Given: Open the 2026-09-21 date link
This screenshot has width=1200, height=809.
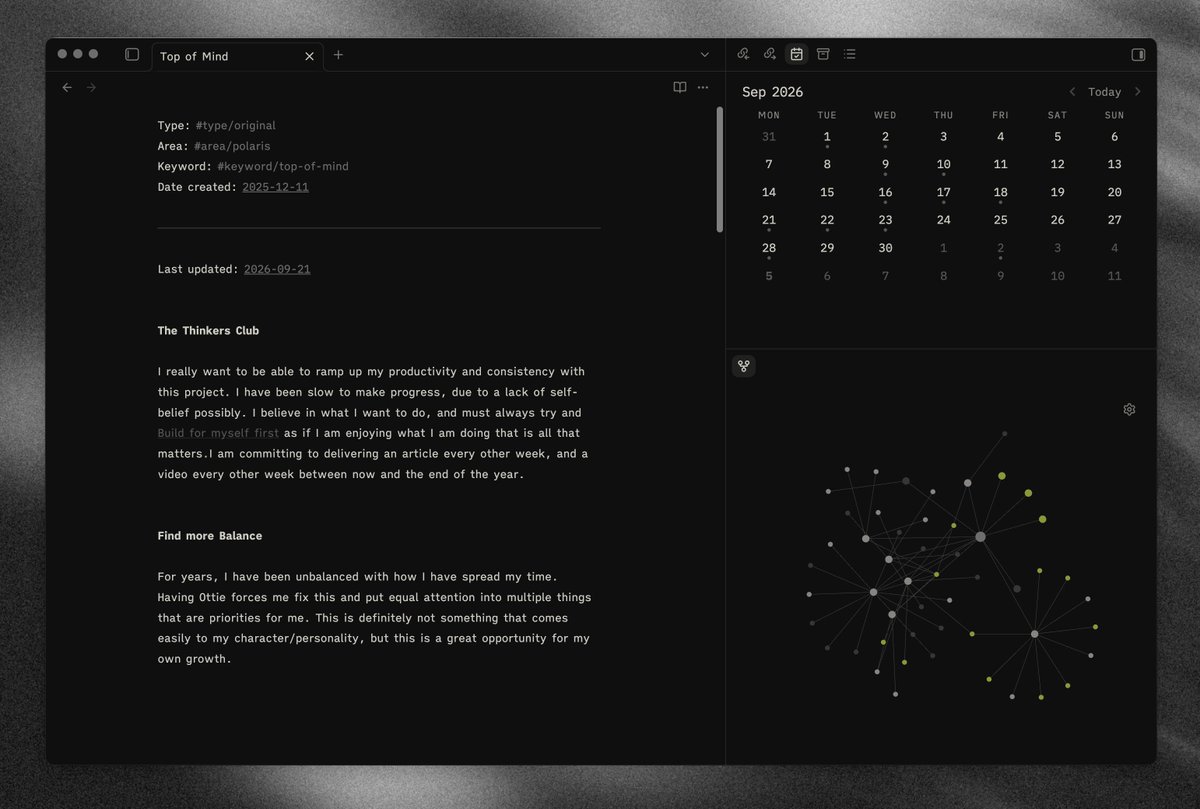Looking at the screenshot, I should point(277,269).
